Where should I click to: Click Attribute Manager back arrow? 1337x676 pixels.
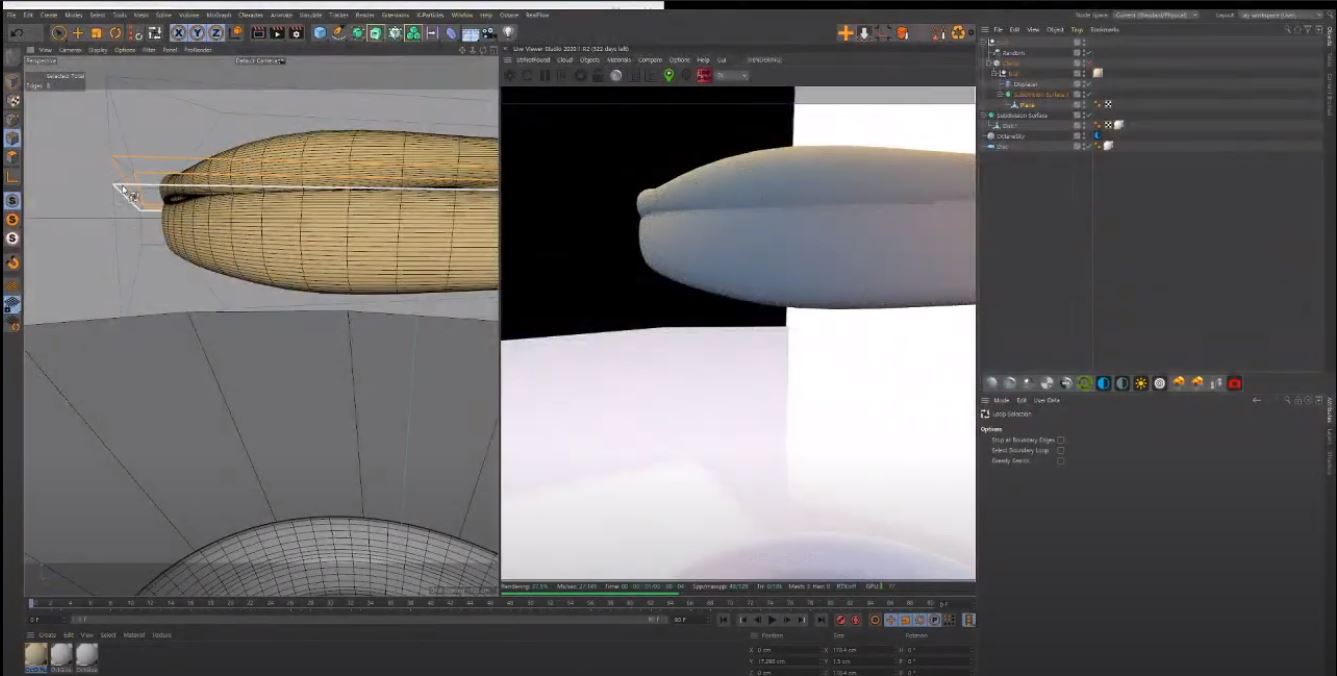coord(1256,400)
